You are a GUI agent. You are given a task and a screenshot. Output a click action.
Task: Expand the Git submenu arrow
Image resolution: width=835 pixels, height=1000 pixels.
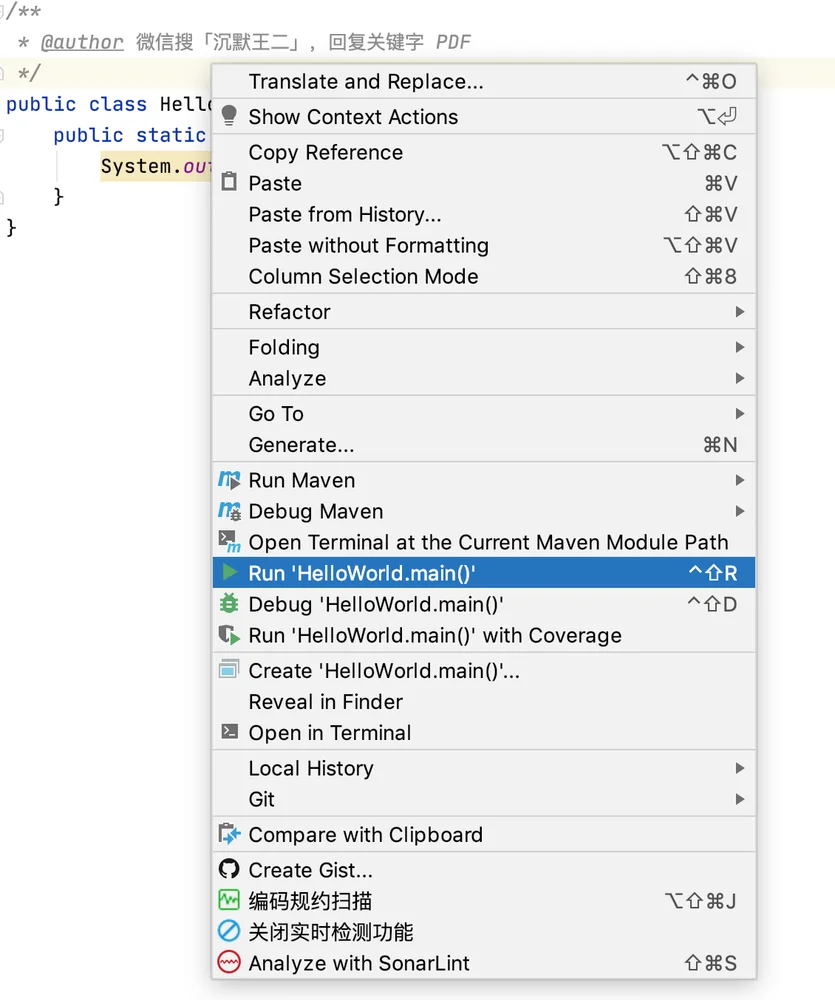pyautogui.click(x=740, y=798)
